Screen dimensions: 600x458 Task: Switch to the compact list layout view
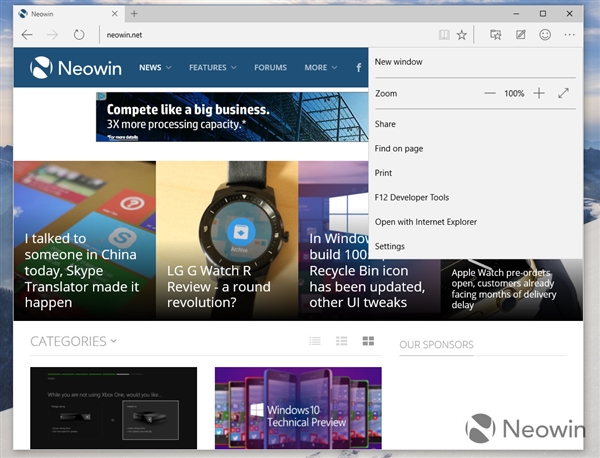coord(315,342)
